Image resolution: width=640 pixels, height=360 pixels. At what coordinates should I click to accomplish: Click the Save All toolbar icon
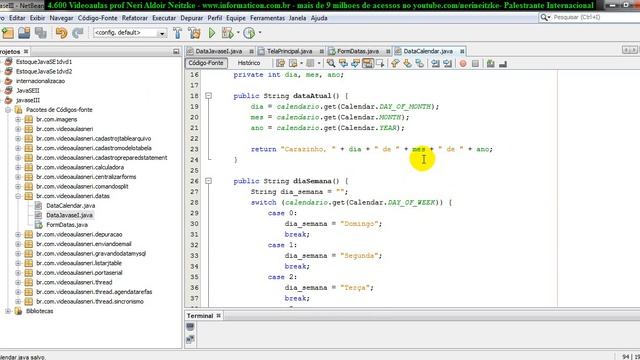[x=40, y=33]
